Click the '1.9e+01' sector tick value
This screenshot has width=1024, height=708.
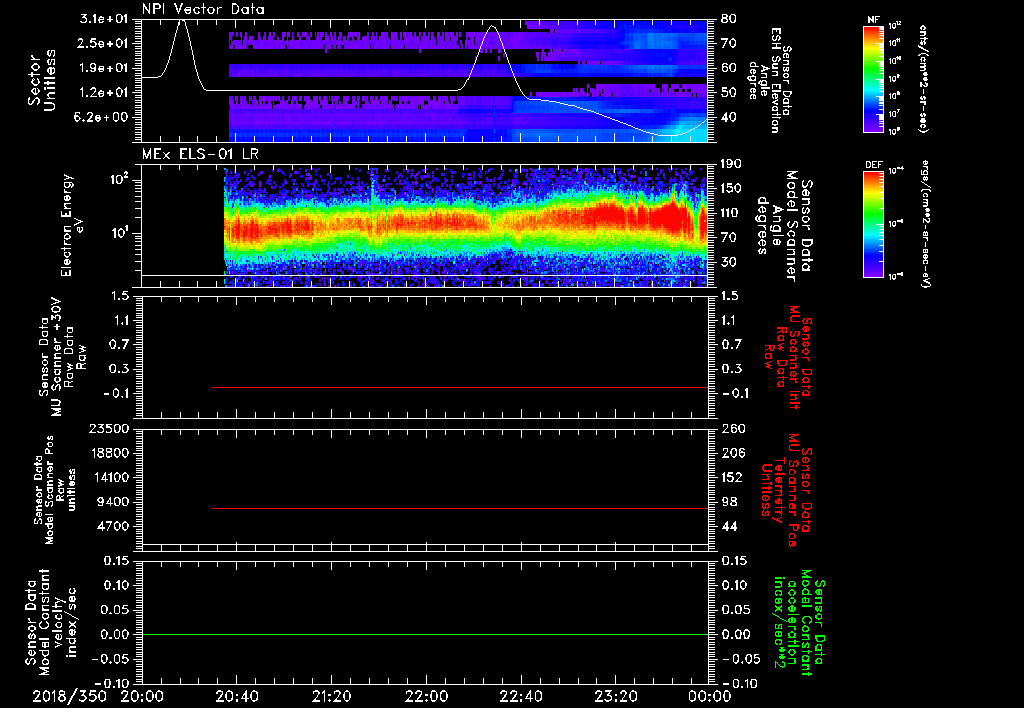(x=104, y=68)
